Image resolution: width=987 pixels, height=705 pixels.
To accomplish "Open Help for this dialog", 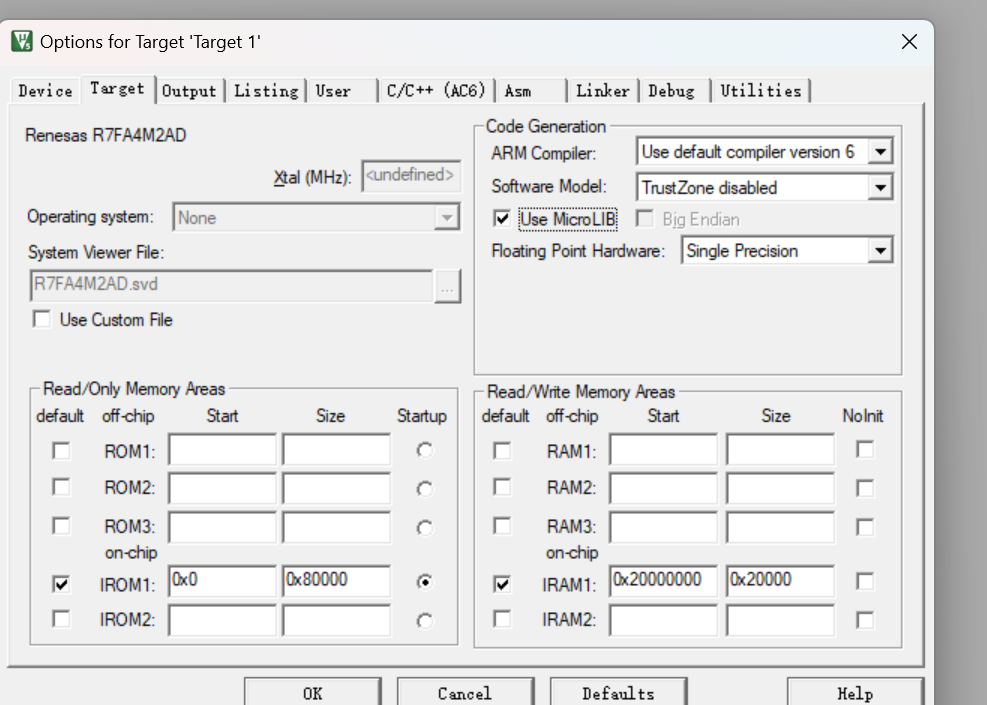I will (855, 692).
